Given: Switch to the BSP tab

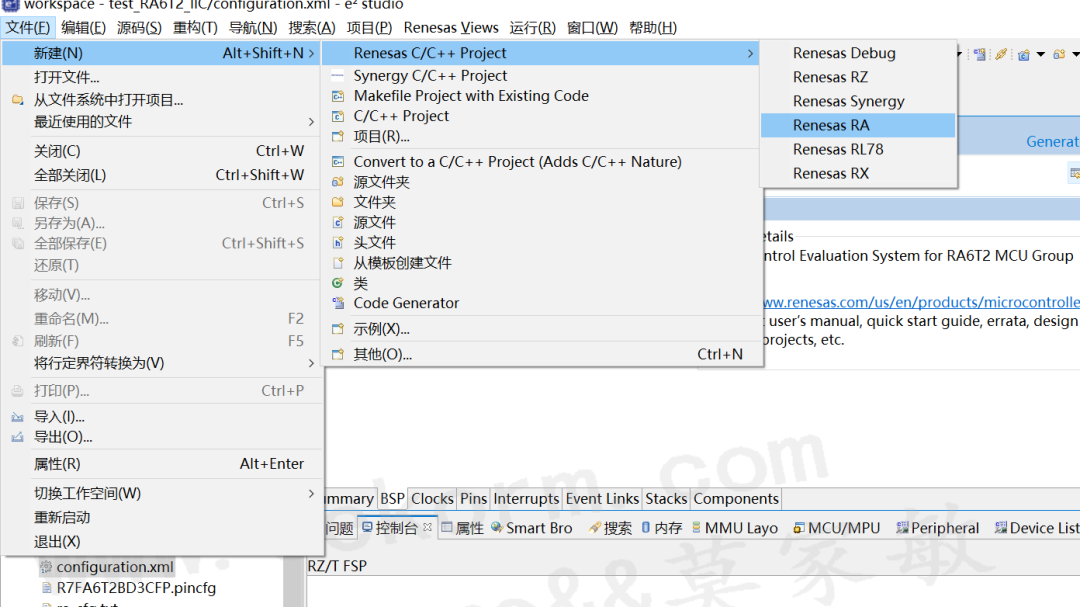Looking at the screenshot, I should (x=393, y=499).
